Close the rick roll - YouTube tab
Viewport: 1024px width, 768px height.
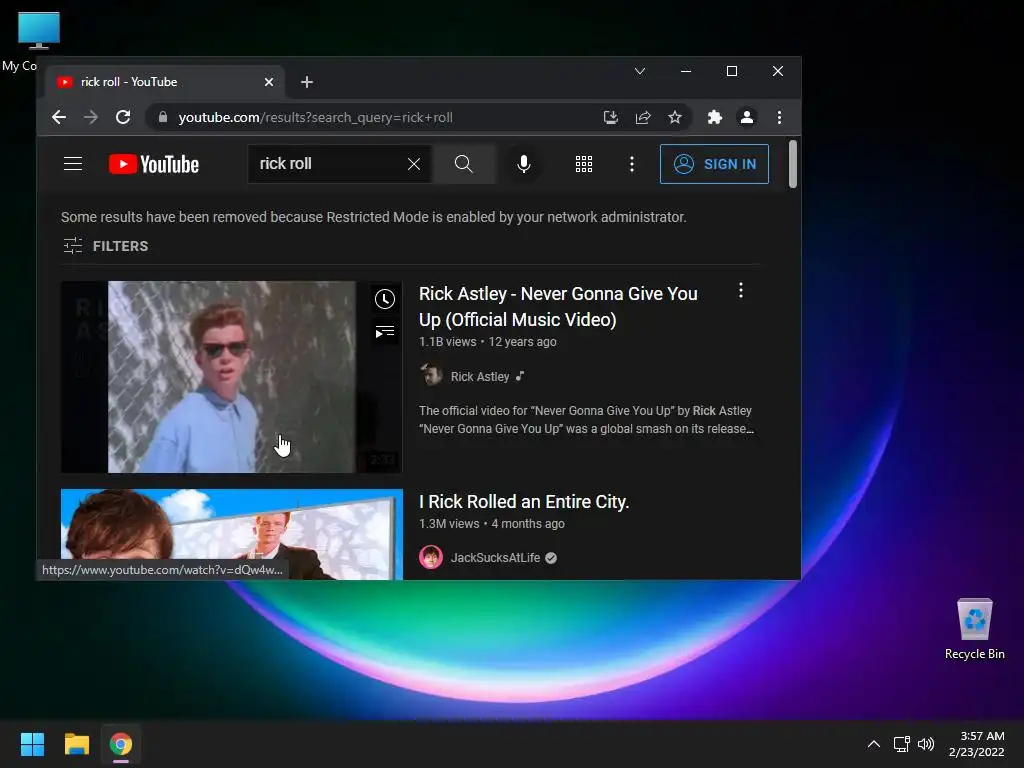coord(269,82)
